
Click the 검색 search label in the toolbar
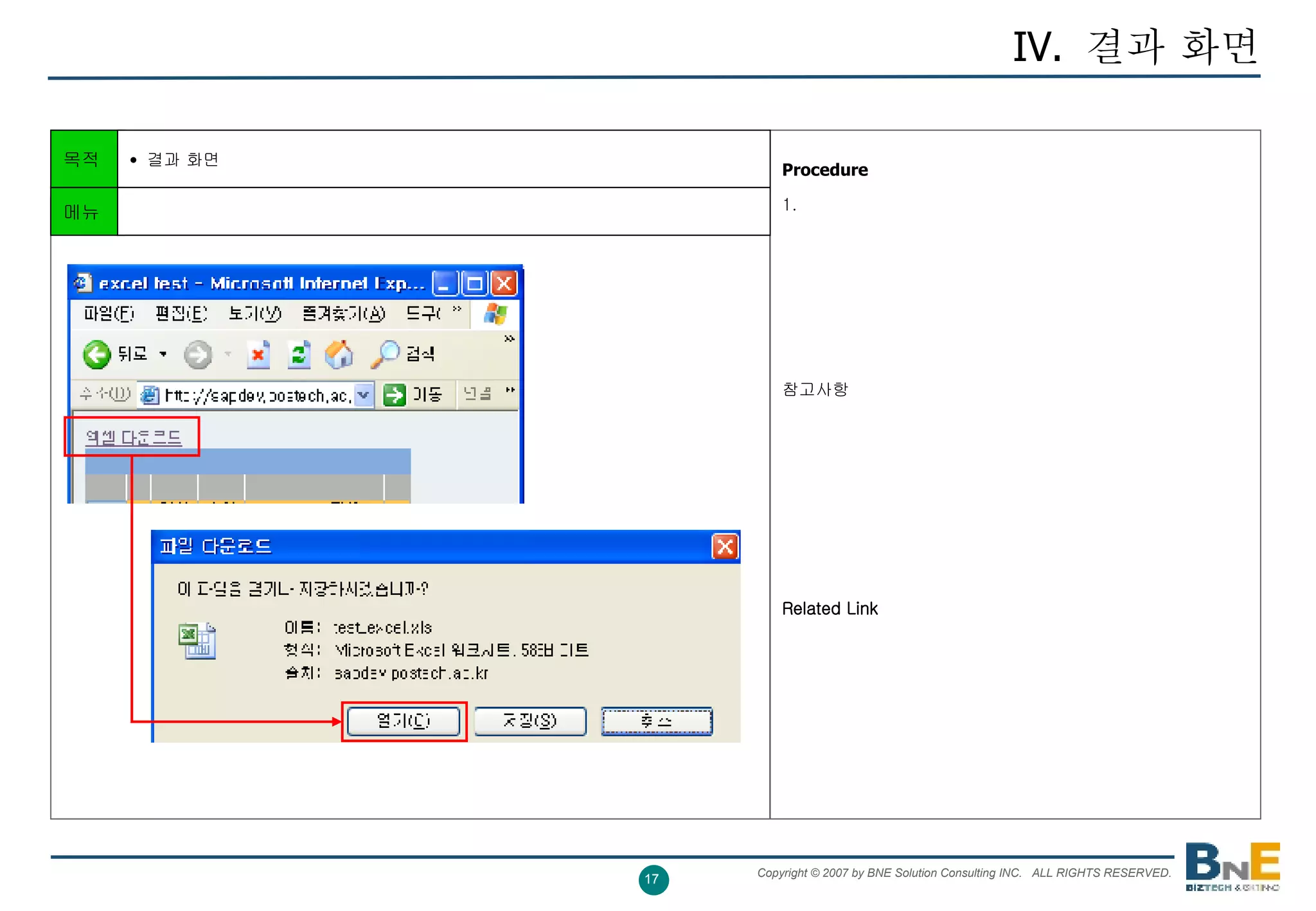(x=420, y=354)
